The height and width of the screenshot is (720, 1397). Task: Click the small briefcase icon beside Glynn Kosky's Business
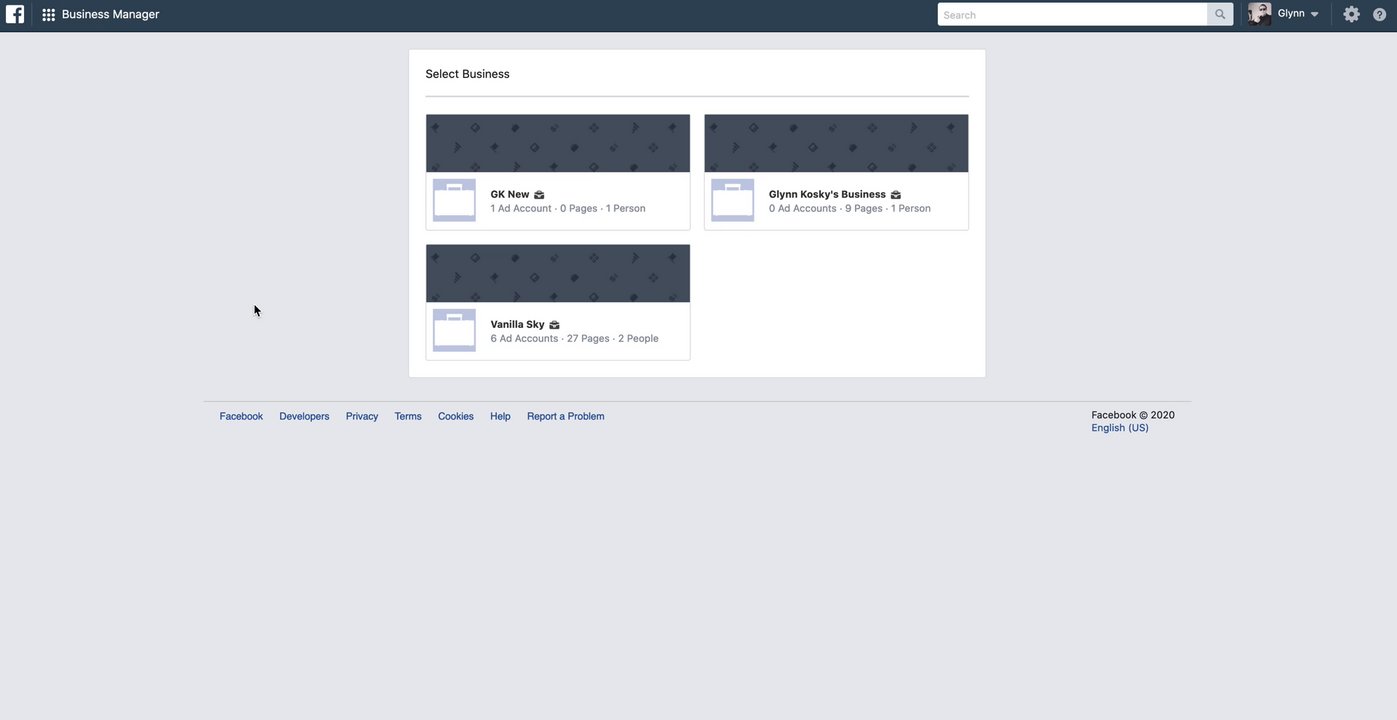point(896,195)
